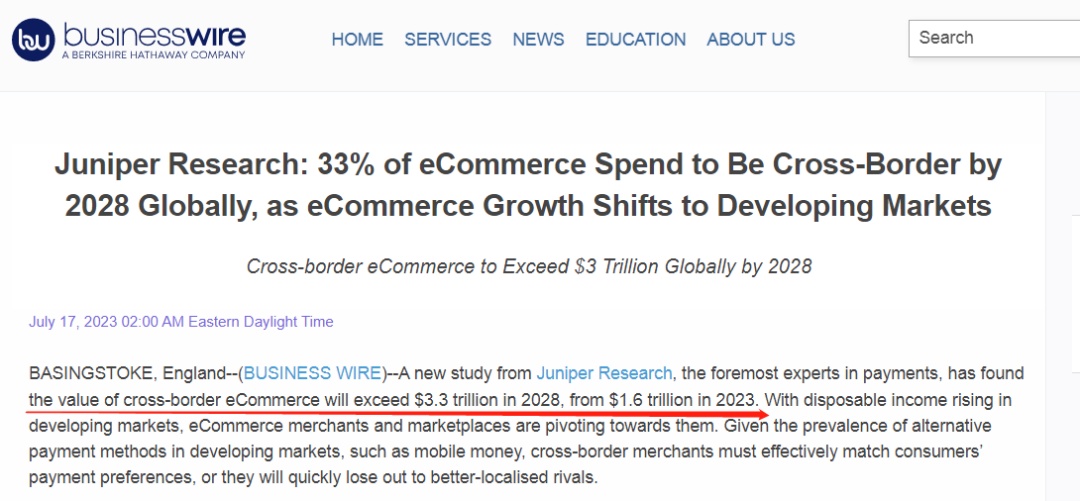Focus the Search input box

pos(995,38)
